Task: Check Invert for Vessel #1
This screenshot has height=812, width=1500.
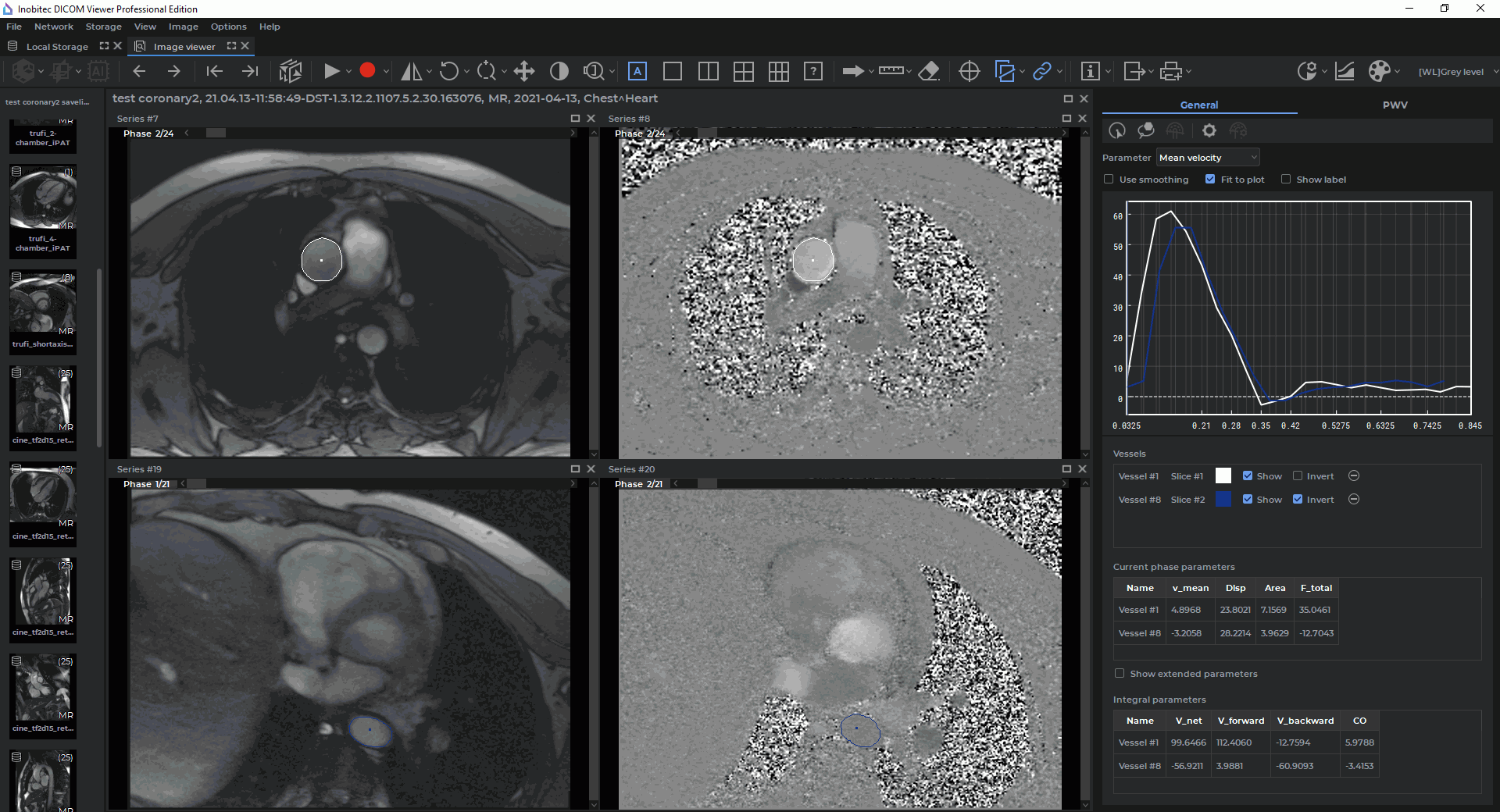Action: (x=1298, y=476)
